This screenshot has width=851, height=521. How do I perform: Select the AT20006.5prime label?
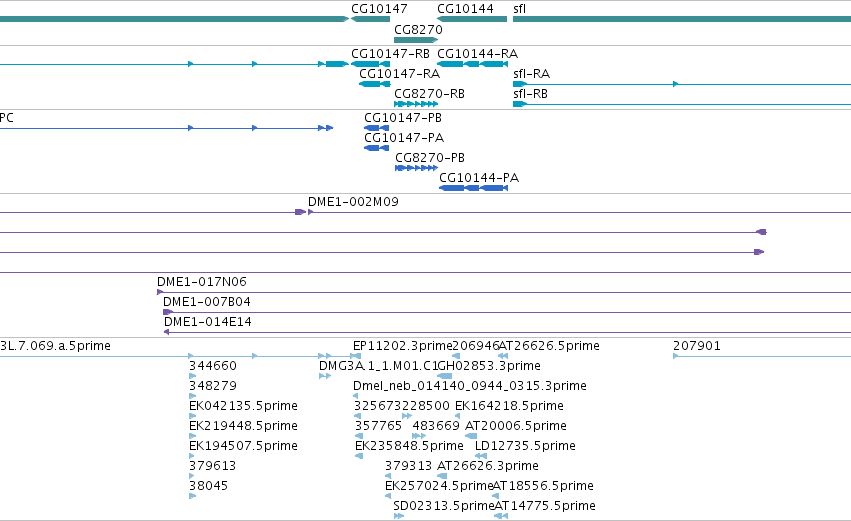(516, 426)
